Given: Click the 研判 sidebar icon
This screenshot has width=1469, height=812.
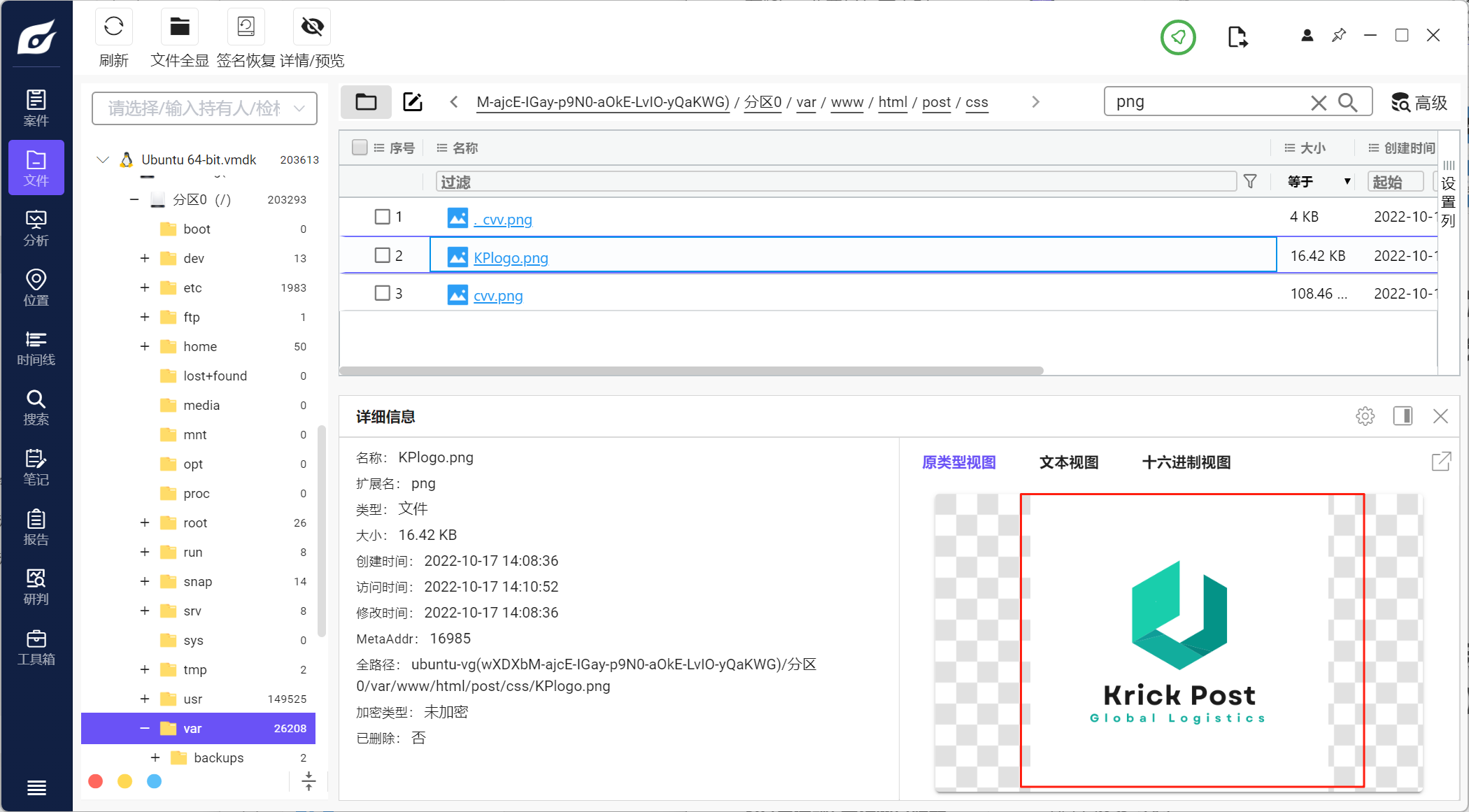Looking at the screenshot, I should 36,587.
